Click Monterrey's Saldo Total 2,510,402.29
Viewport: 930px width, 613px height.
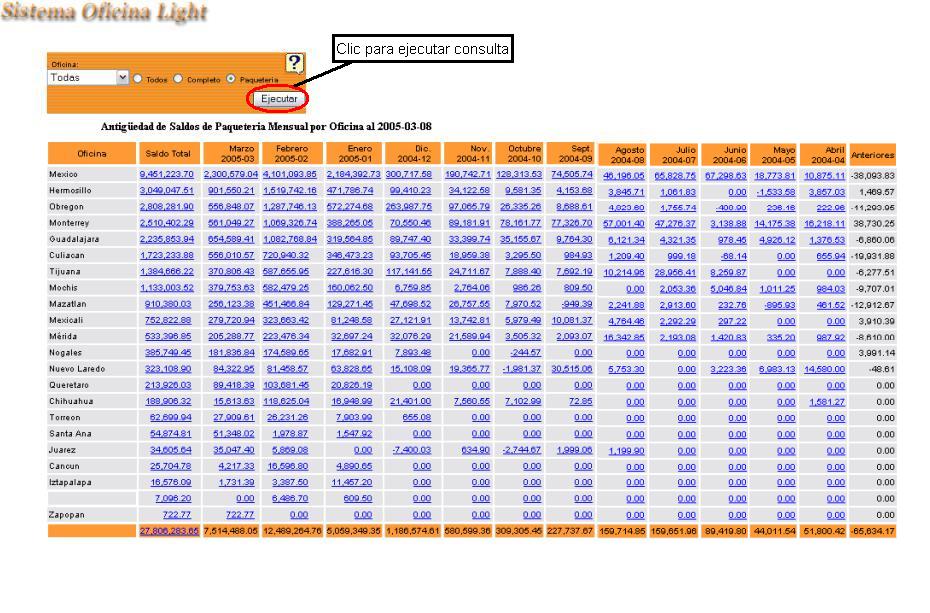click(167, 223)
